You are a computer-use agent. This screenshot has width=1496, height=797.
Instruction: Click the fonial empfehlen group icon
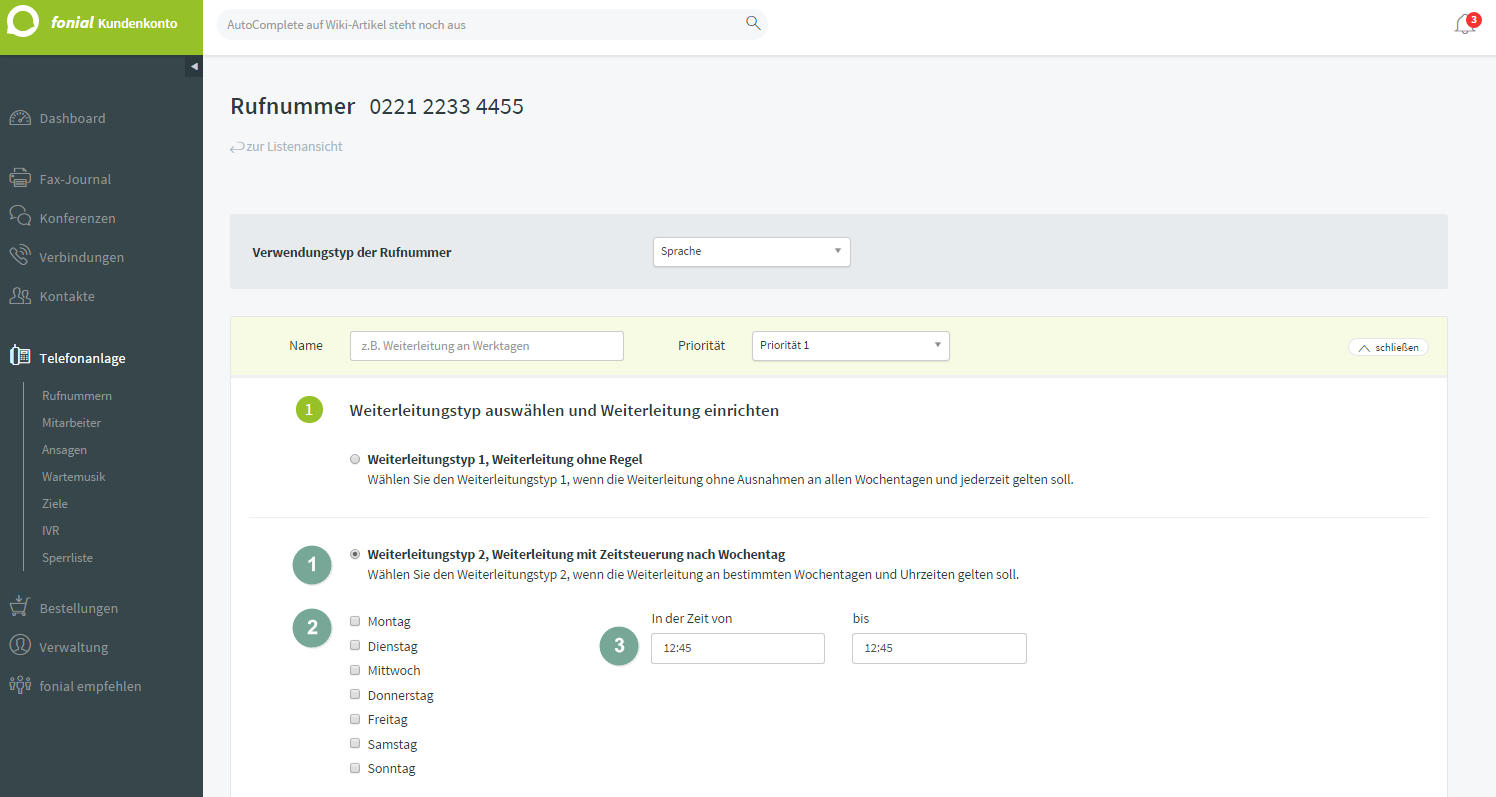(x=20, y=686)
